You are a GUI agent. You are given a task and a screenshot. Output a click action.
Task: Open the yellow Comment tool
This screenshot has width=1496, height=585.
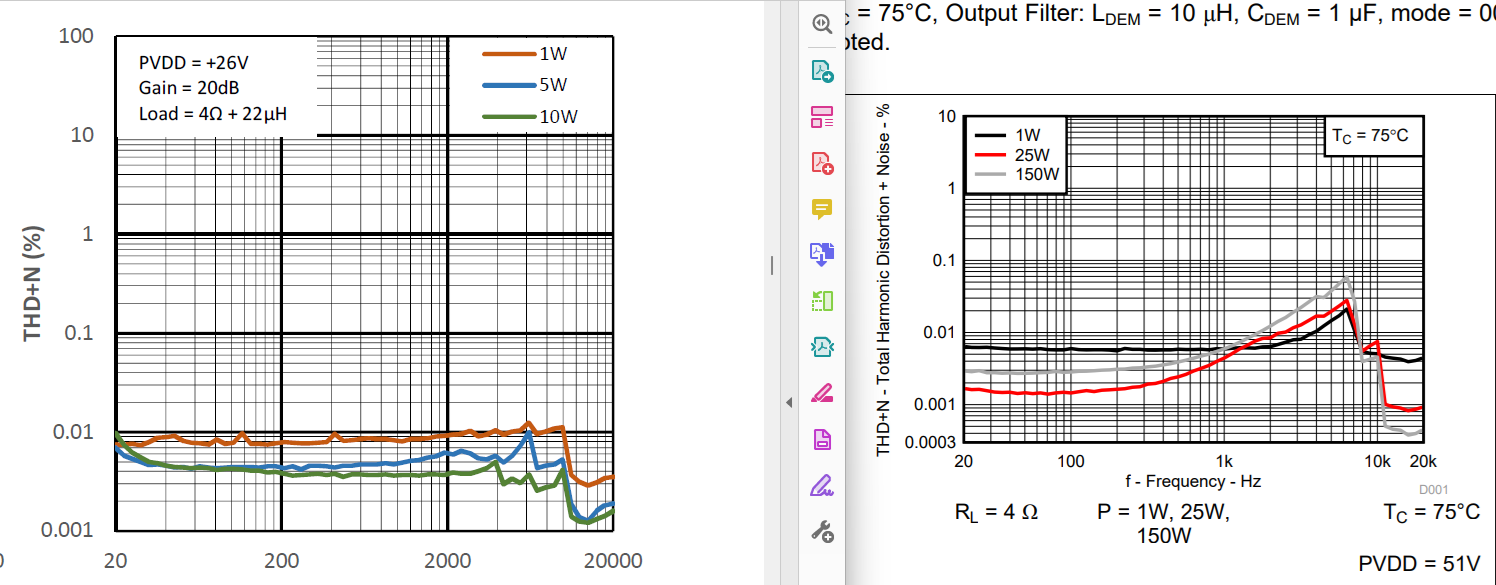(x=822, y=209)
